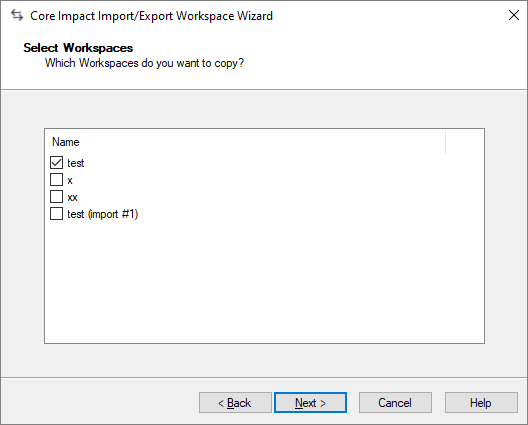Highlight the 'xx' workspace row label
The image size is (528, 425).
click(72, 197)
